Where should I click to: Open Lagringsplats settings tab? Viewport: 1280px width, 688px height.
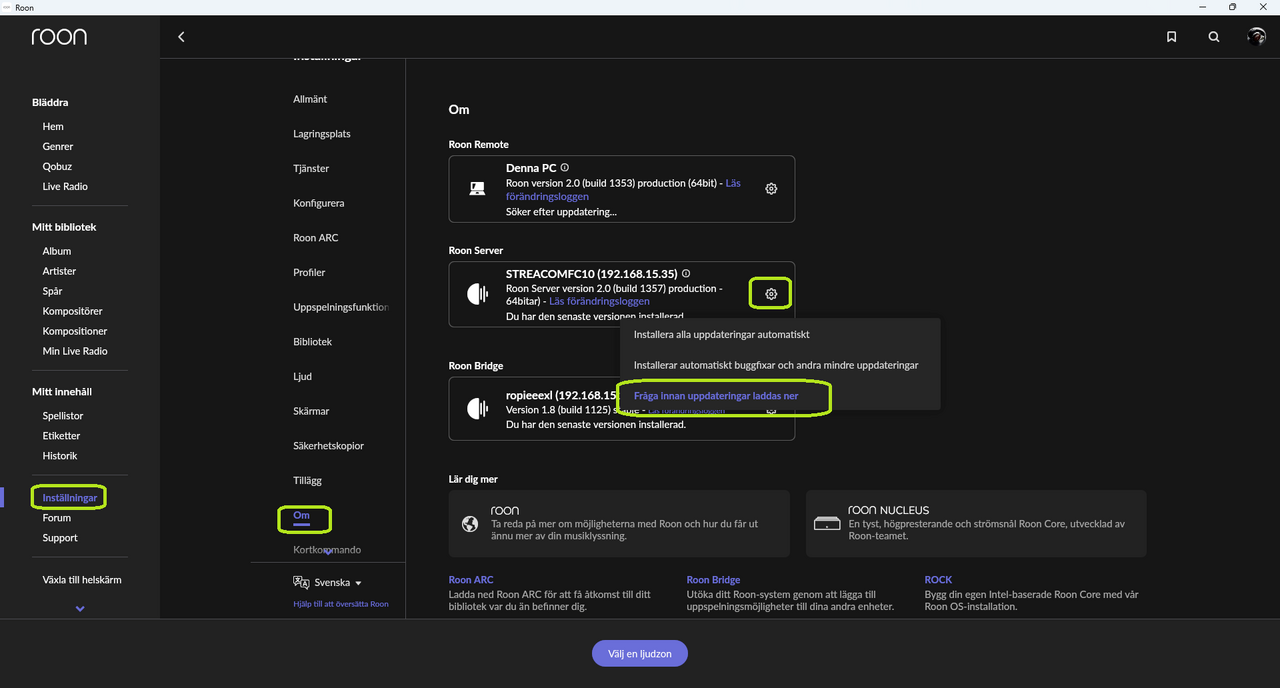[322, 134]
